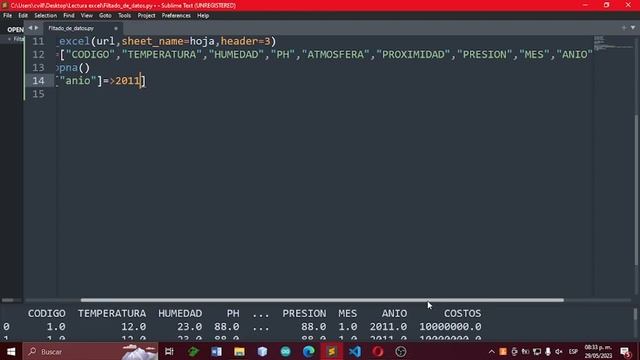Select the Filtado_de_datos.py tab
The height and width of the screenshot is (360, 640).
tap(71, 28)
